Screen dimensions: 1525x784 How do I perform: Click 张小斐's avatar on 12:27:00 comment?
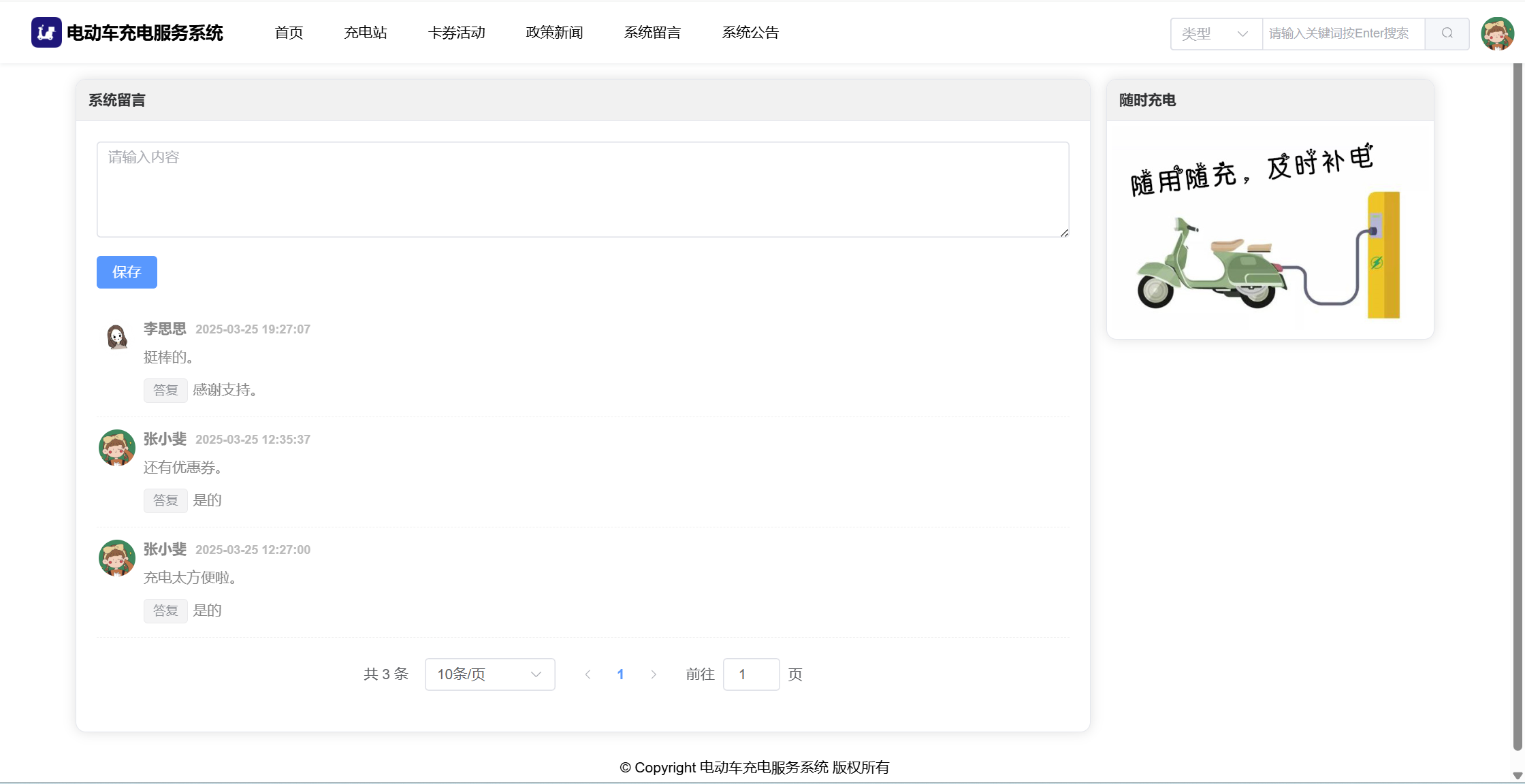(117, 557)
